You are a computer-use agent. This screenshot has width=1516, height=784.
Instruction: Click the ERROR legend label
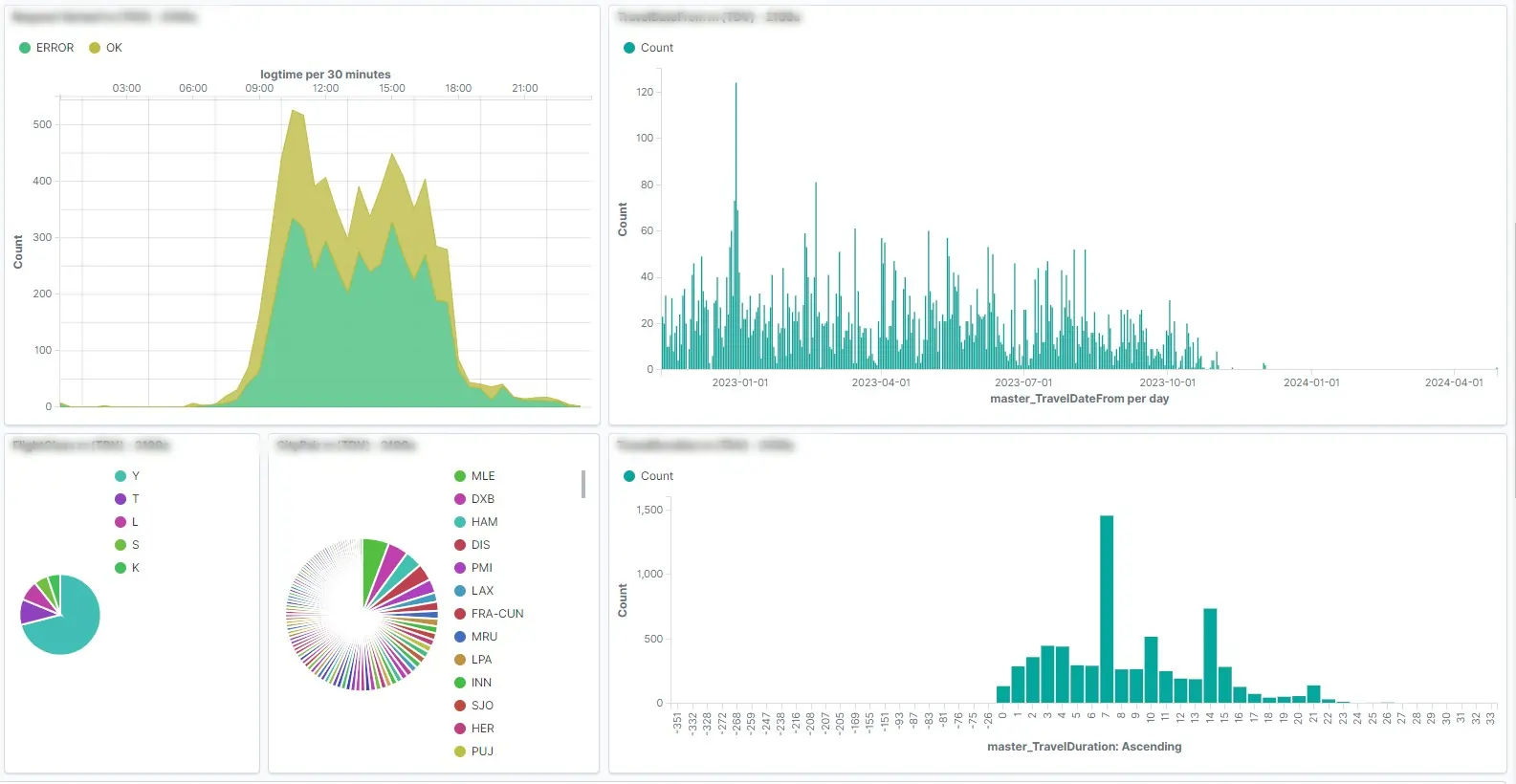click(55, 48)
